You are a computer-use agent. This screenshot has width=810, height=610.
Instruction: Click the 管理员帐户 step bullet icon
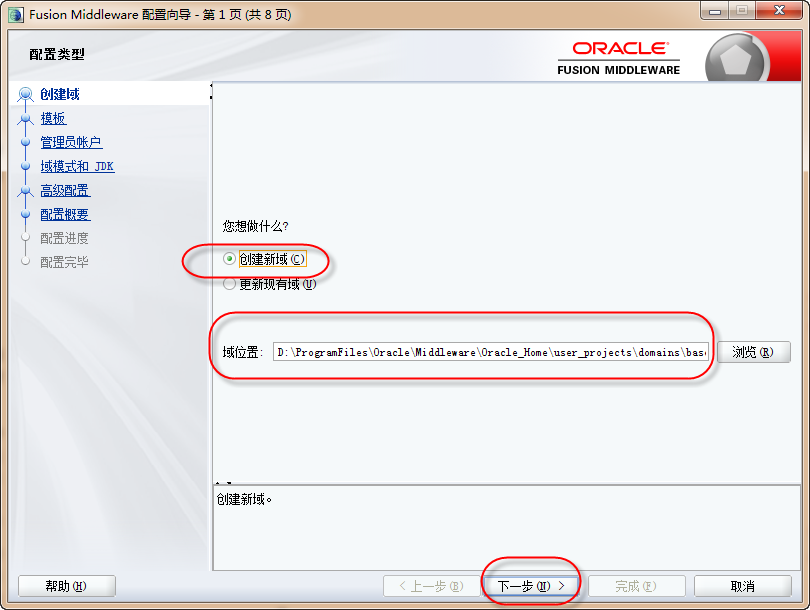pos(25,142)
